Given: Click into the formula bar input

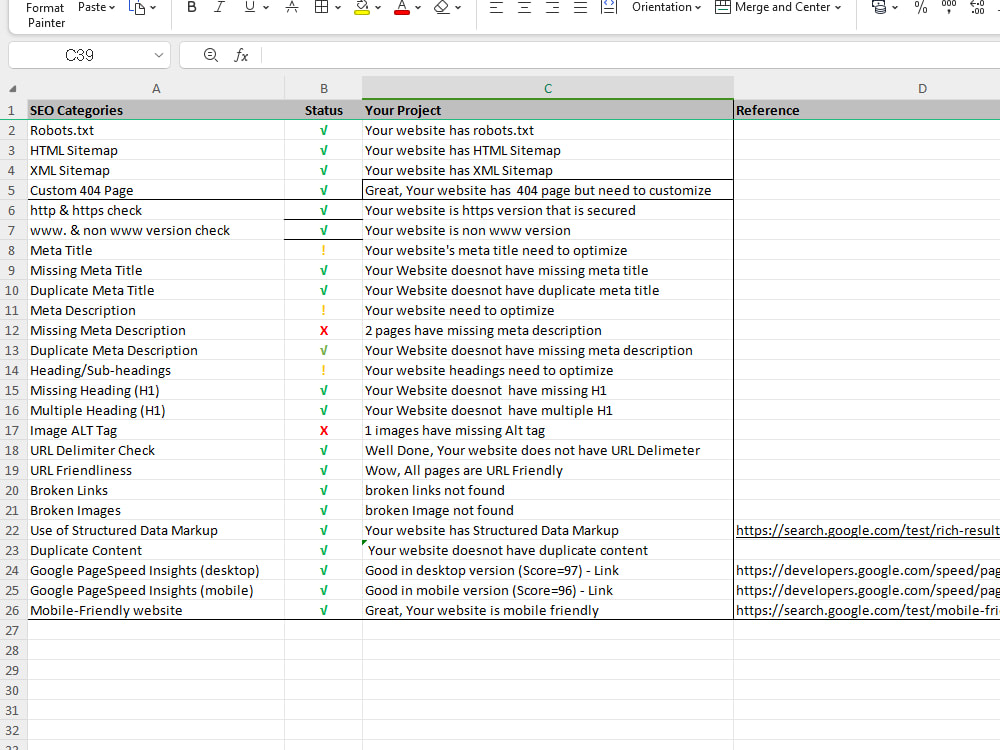Looking at the screenshot, I should click(631, 55).
